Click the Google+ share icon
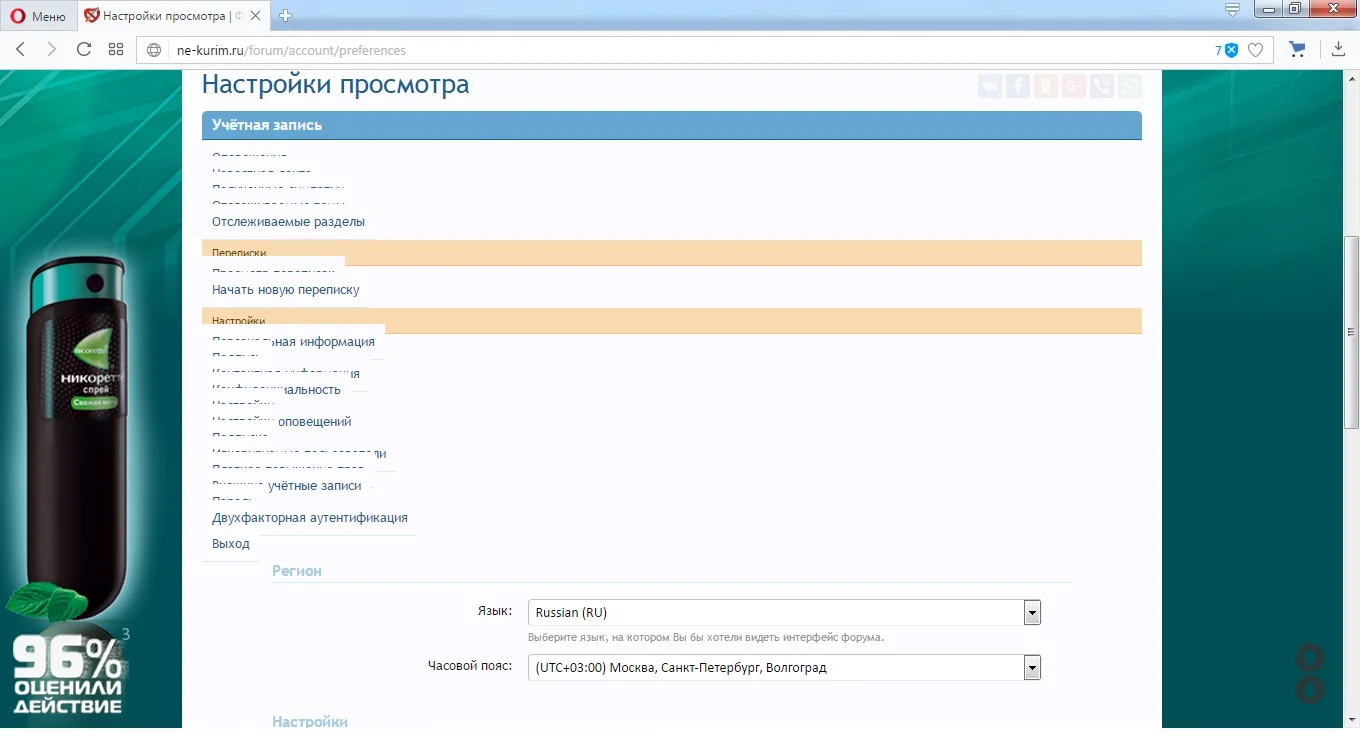Screen dimensions: 1360x748 1073,86
